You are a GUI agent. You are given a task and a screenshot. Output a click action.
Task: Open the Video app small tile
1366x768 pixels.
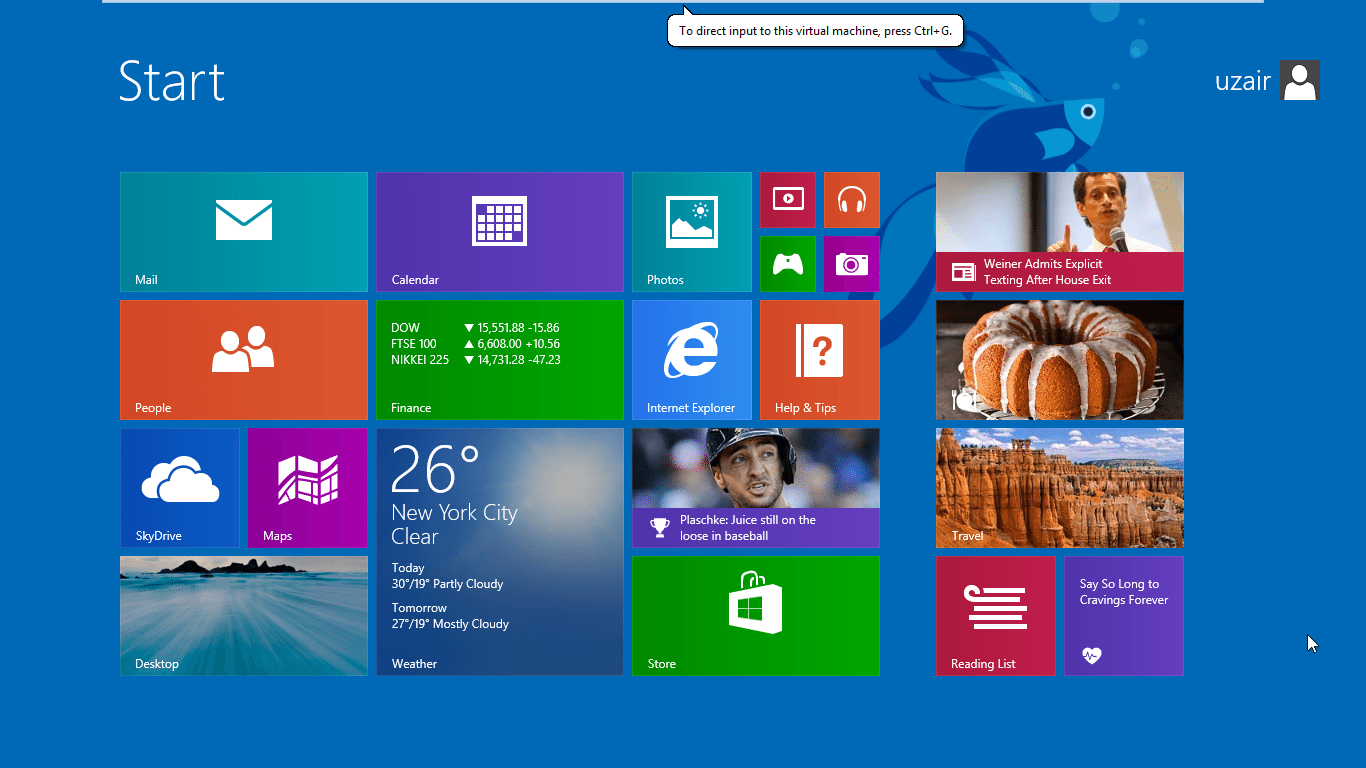[788, 200]
